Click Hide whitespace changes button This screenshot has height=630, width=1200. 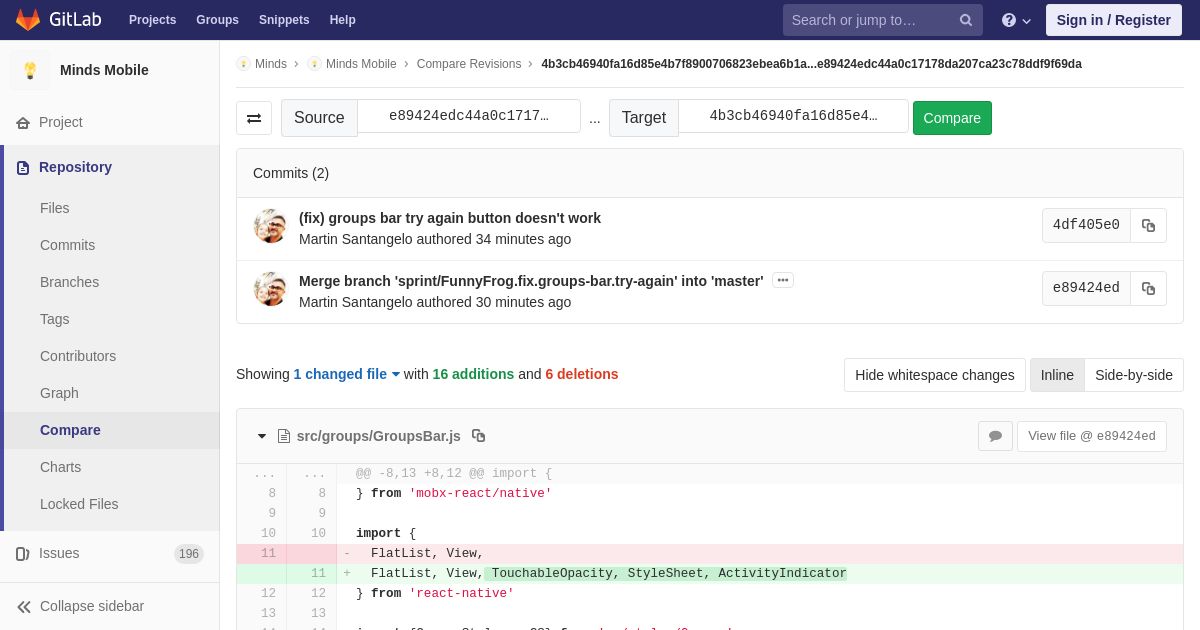click(935, 375)
